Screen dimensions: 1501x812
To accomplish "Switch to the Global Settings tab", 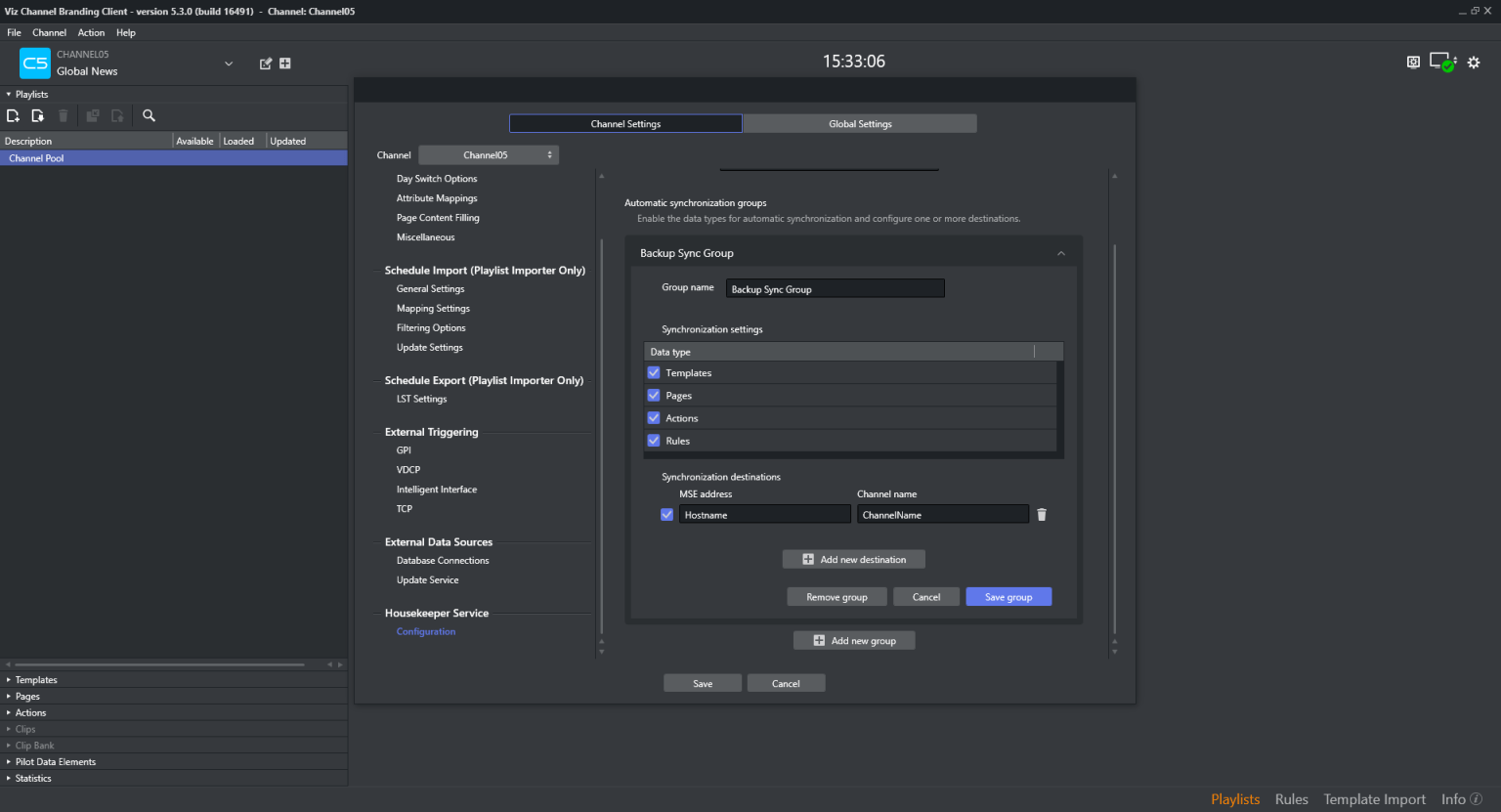I will pos(860,124).
